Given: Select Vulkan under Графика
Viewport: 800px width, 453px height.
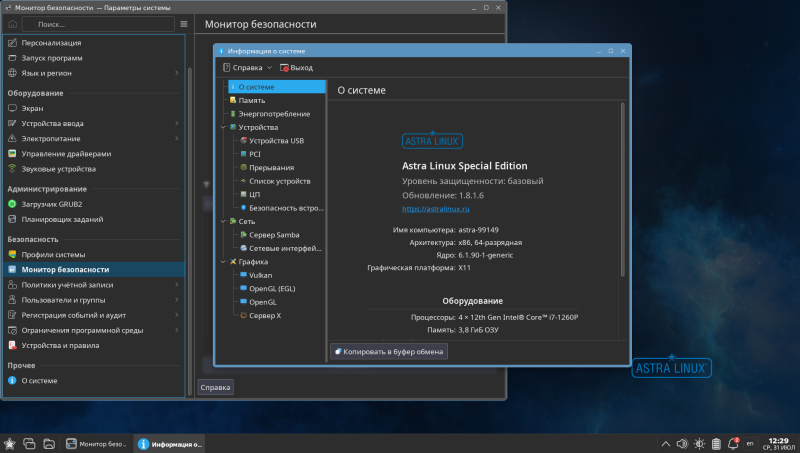Looking at the screenshot, I should tap(260, 275).
